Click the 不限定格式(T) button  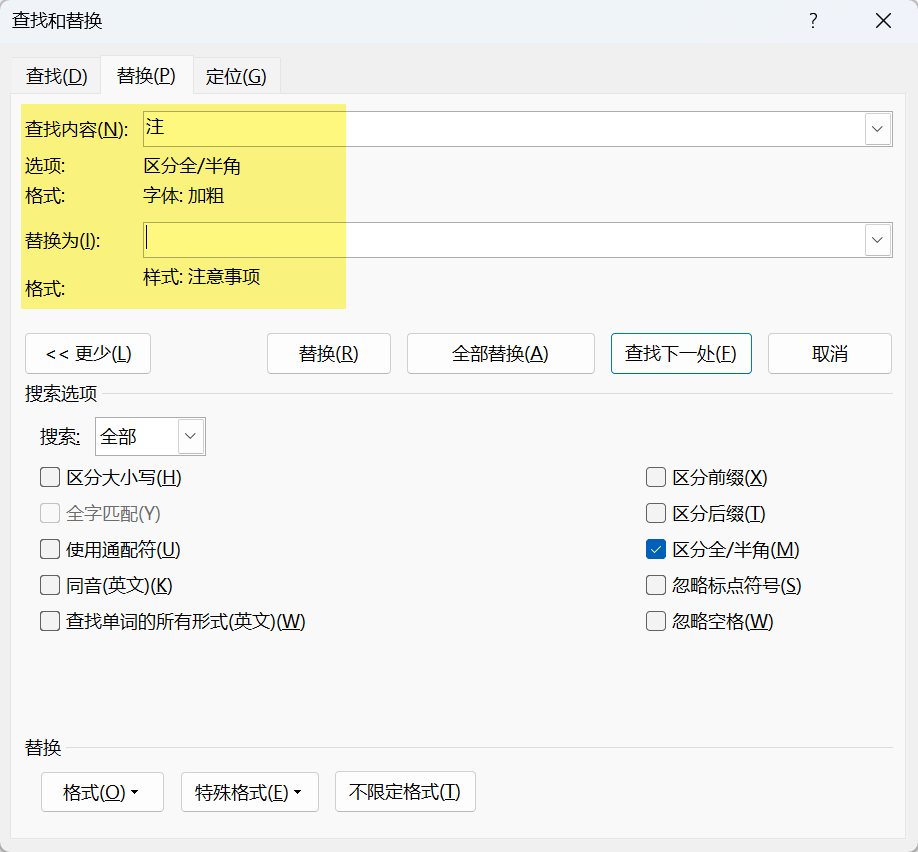click(x=405, y=792)
